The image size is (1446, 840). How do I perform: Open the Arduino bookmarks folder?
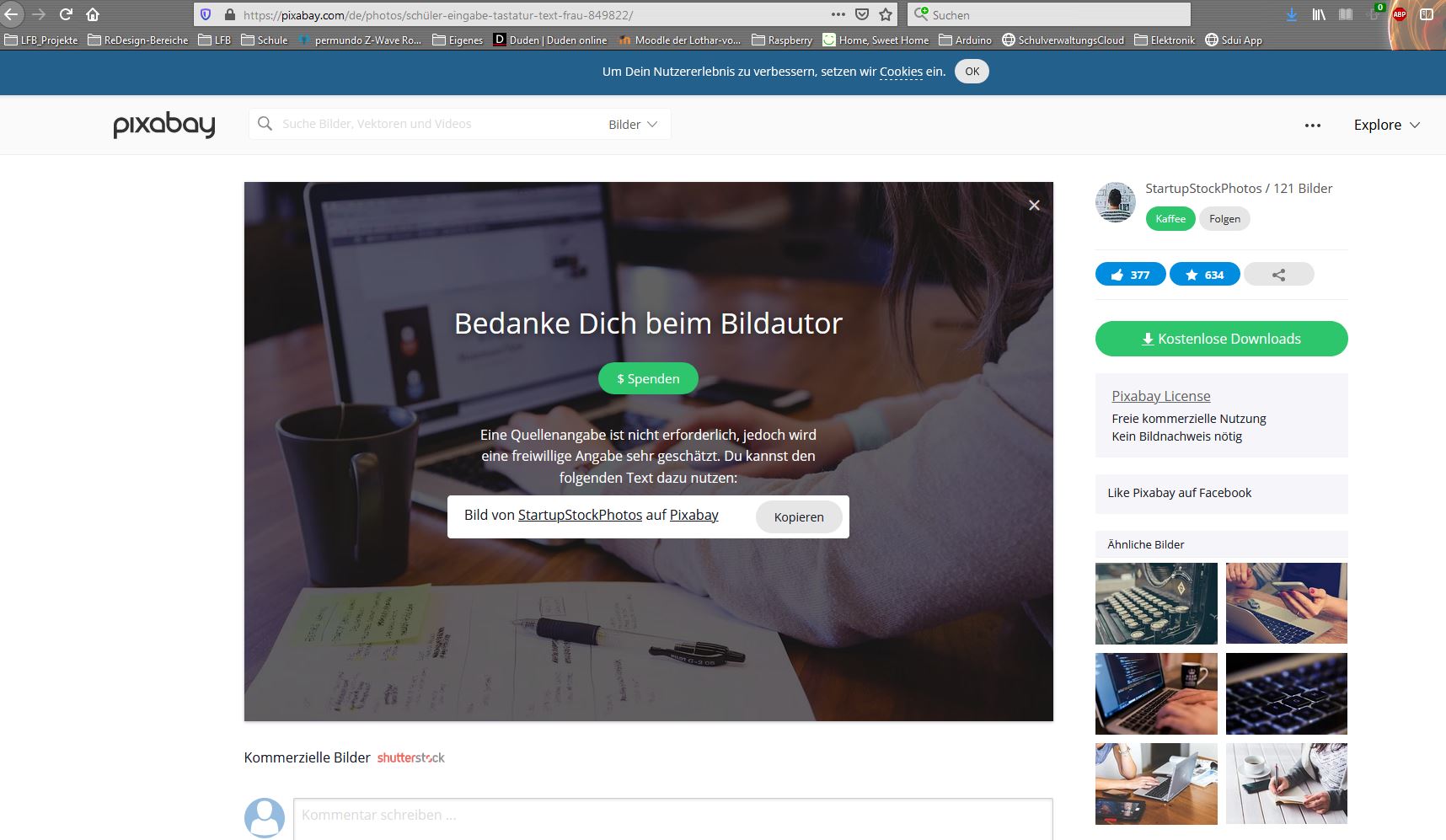965,40
